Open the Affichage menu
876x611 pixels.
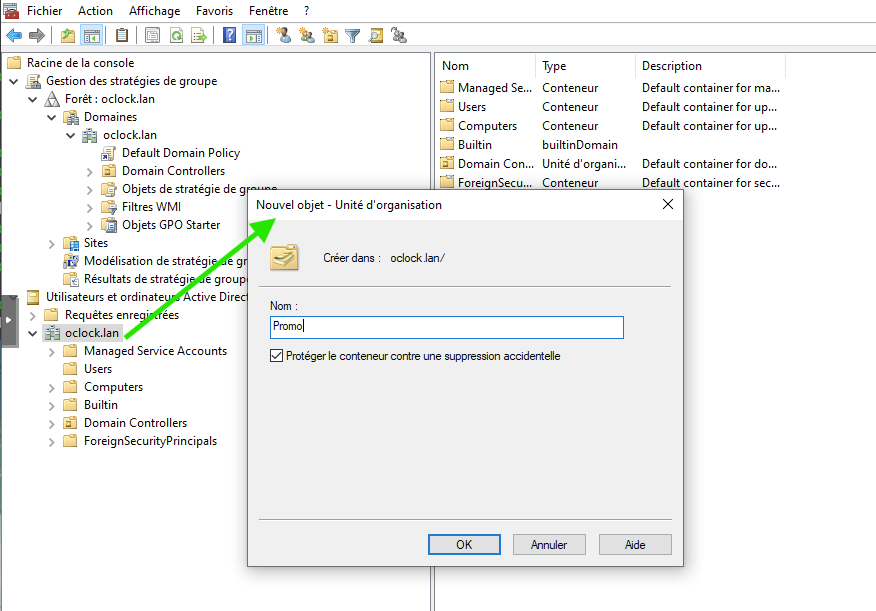coord(154,10)
